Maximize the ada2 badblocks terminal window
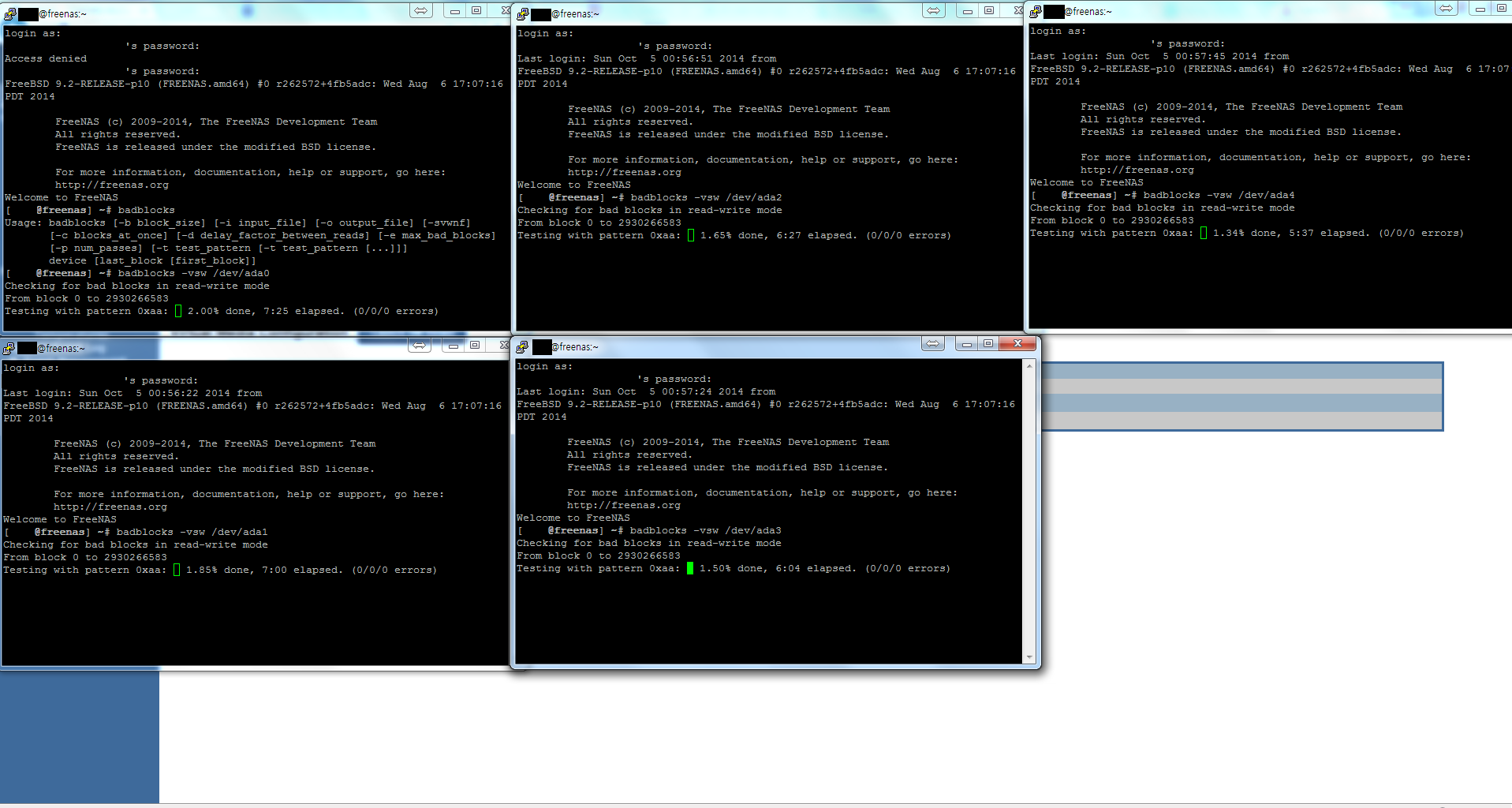This screenshot has width=1512, height=808. (x=989, y=11)
